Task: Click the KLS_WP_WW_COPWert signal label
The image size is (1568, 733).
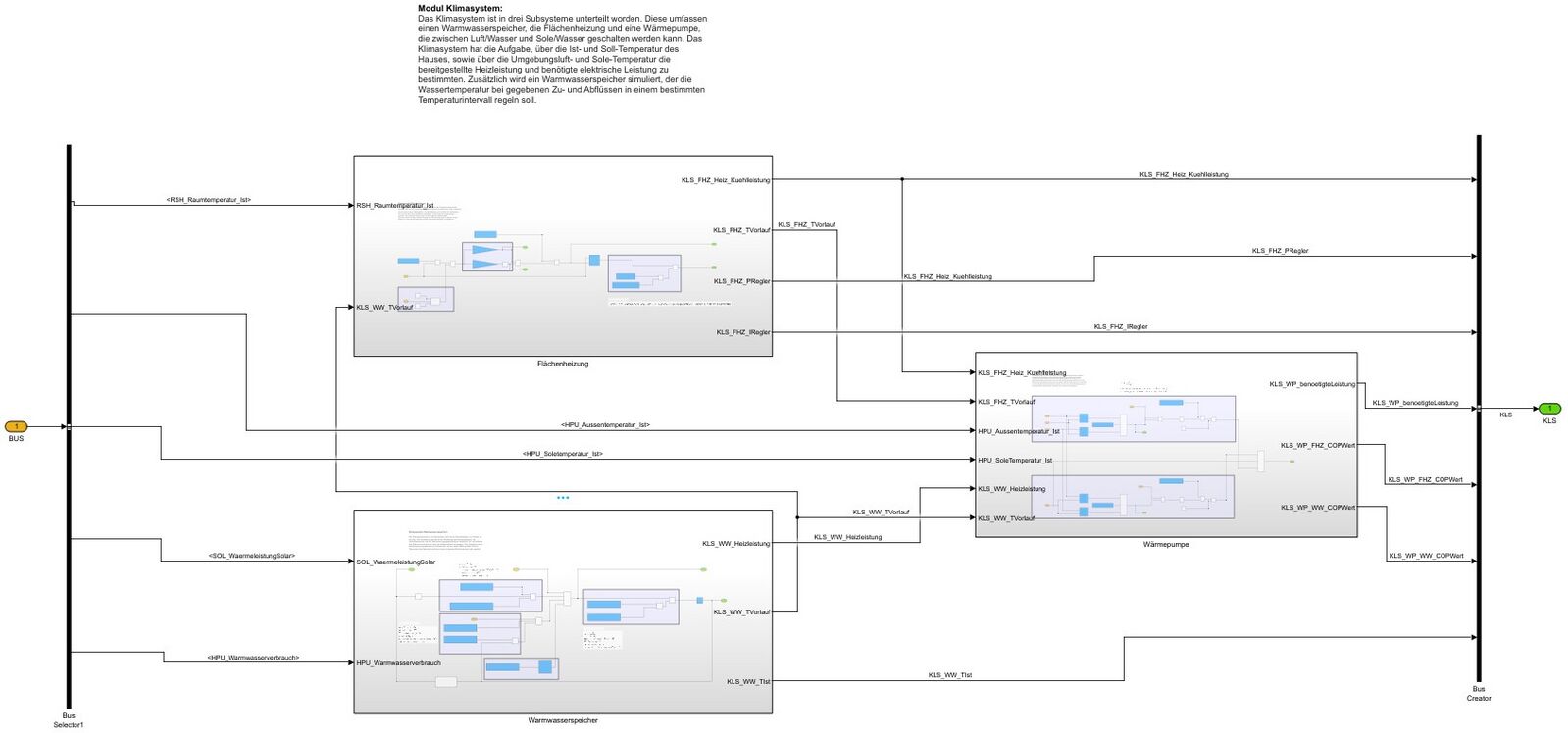Action: point(1425,556)
